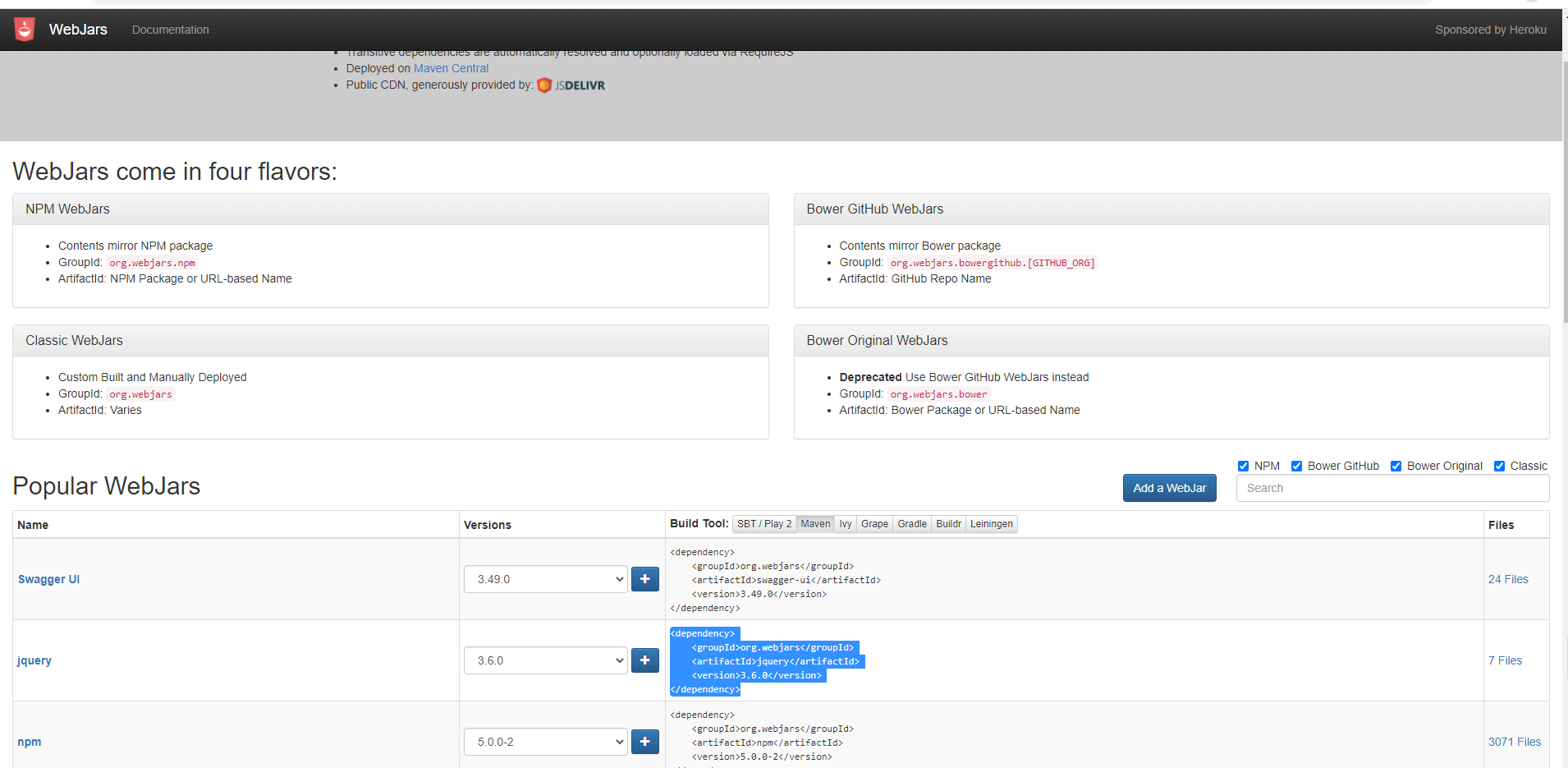This screenshot has width=1568, height=768.
Task: Select Buildr build tool
Action: tap(948, 524)
